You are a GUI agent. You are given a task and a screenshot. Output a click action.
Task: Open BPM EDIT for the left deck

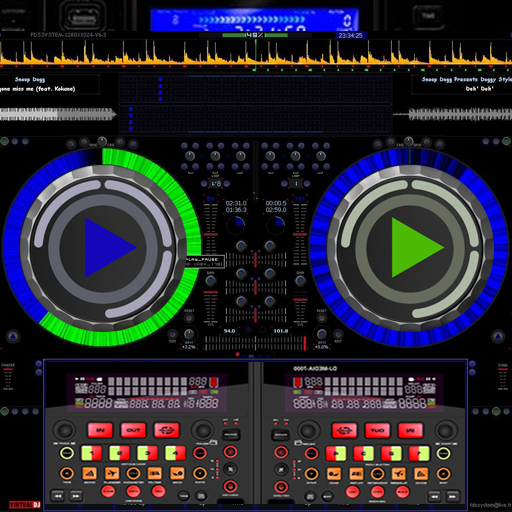[x=172, y=334]
